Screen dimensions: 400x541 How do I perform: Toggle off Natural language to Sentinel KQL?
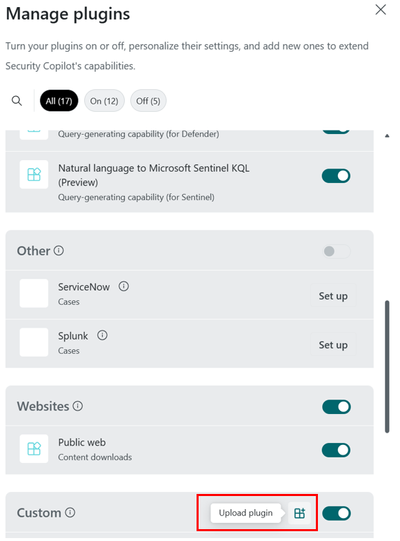(336, 176)
